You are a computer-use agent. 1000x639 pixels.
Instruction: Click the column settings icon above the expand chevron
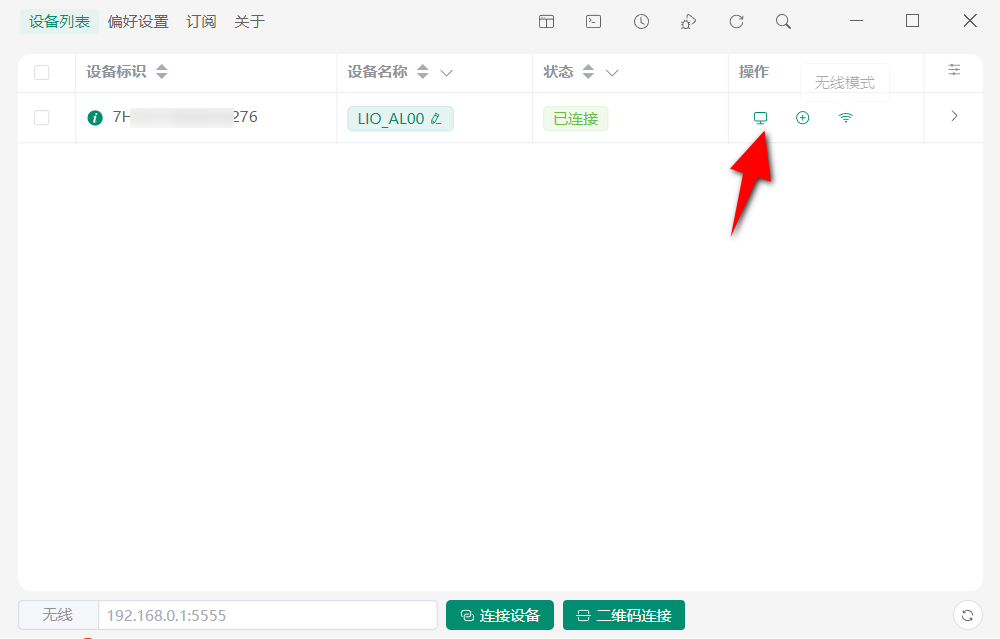(954, 71)
